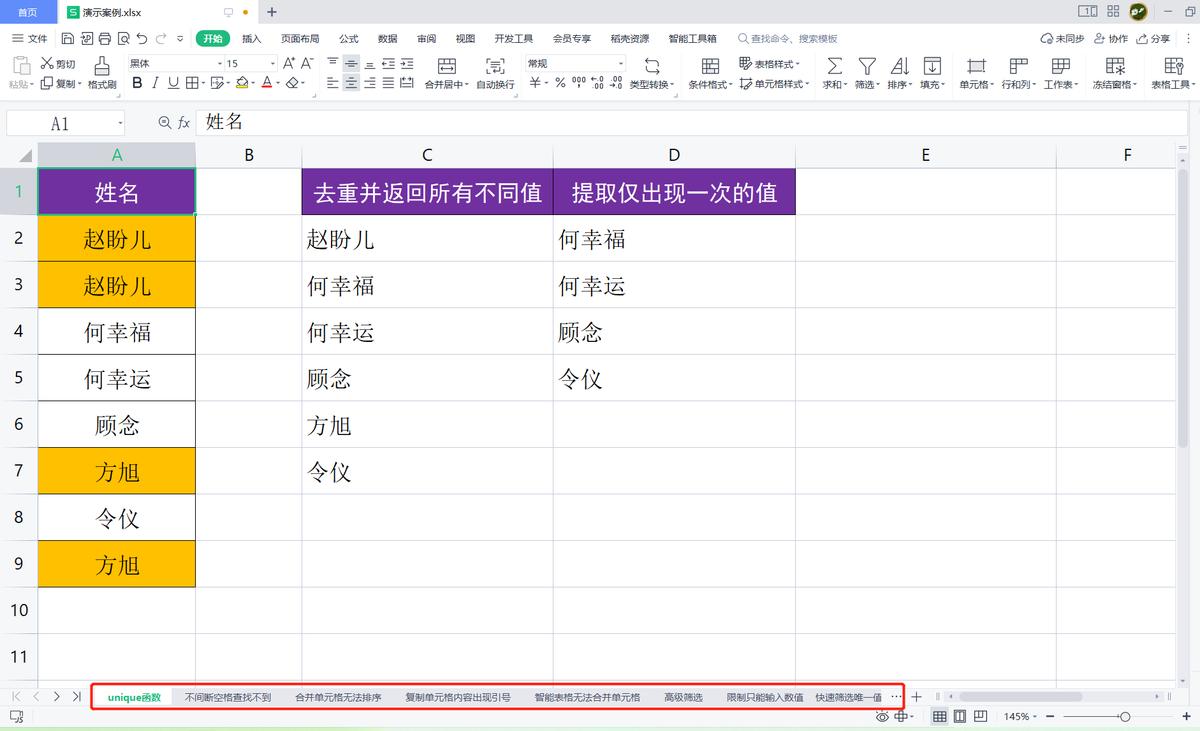Toggle underline formatting

pyautogui.click(x=172, y=84)
